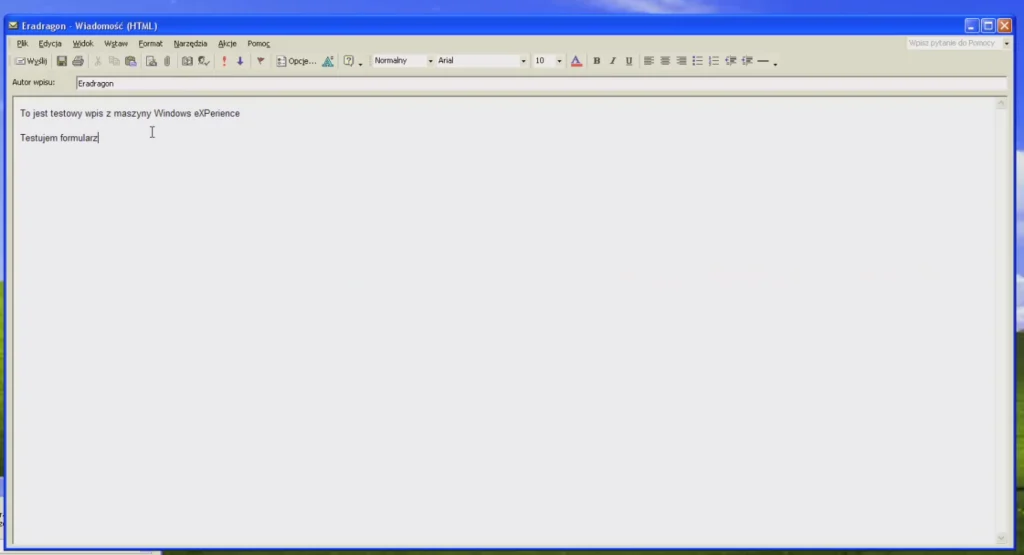The height and width of the screenshot is (555, 1024).
Task: Save the message with the floppy disk icon
Action: pyautogui.click(x=61, y=61)
